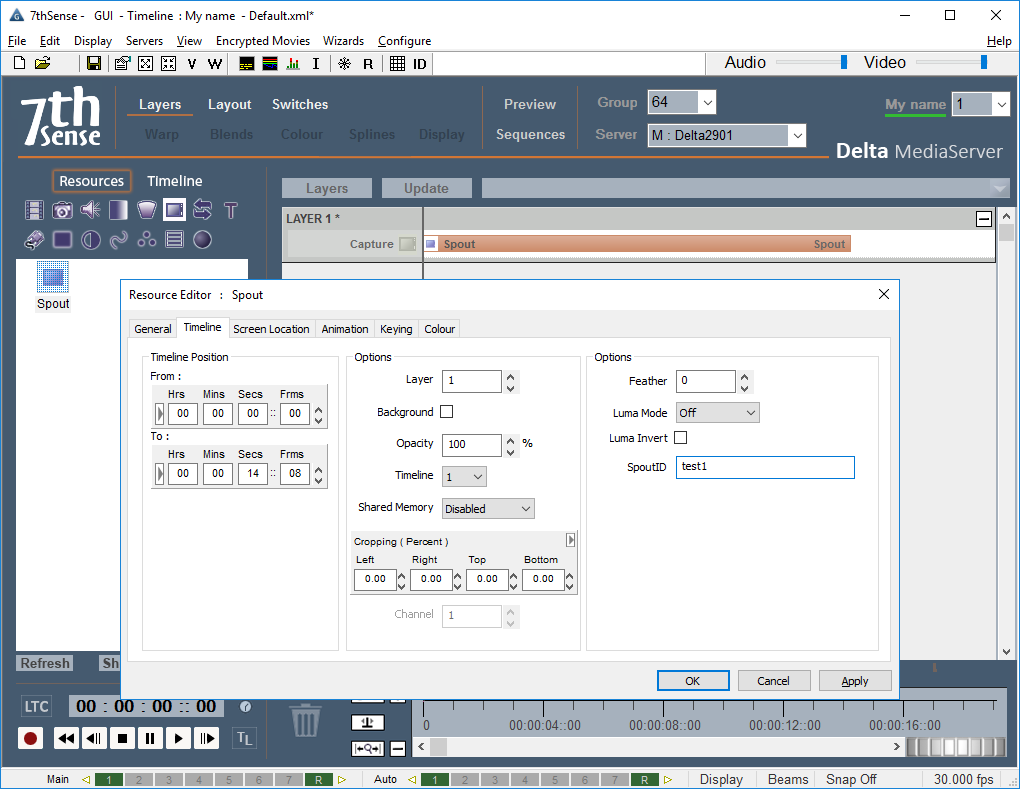The height and width of the screenshot is (789, 1020).
Task: Select the Camera image resource icon
Action: [62, 210]
